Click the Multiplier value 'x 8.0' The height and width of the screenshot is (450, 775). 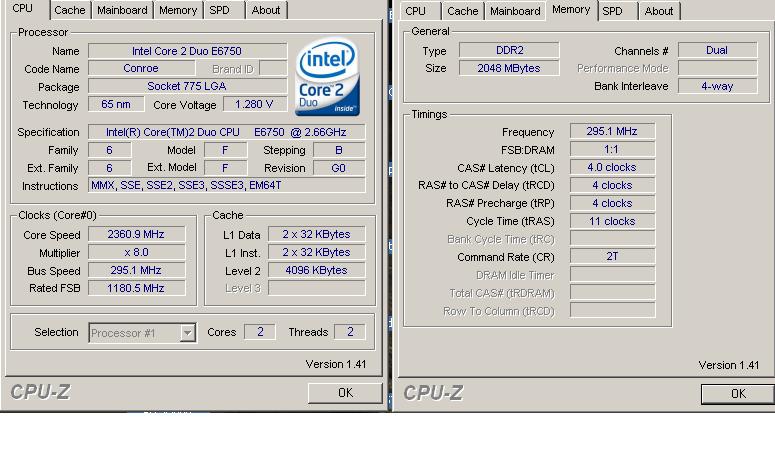point(136,252)
